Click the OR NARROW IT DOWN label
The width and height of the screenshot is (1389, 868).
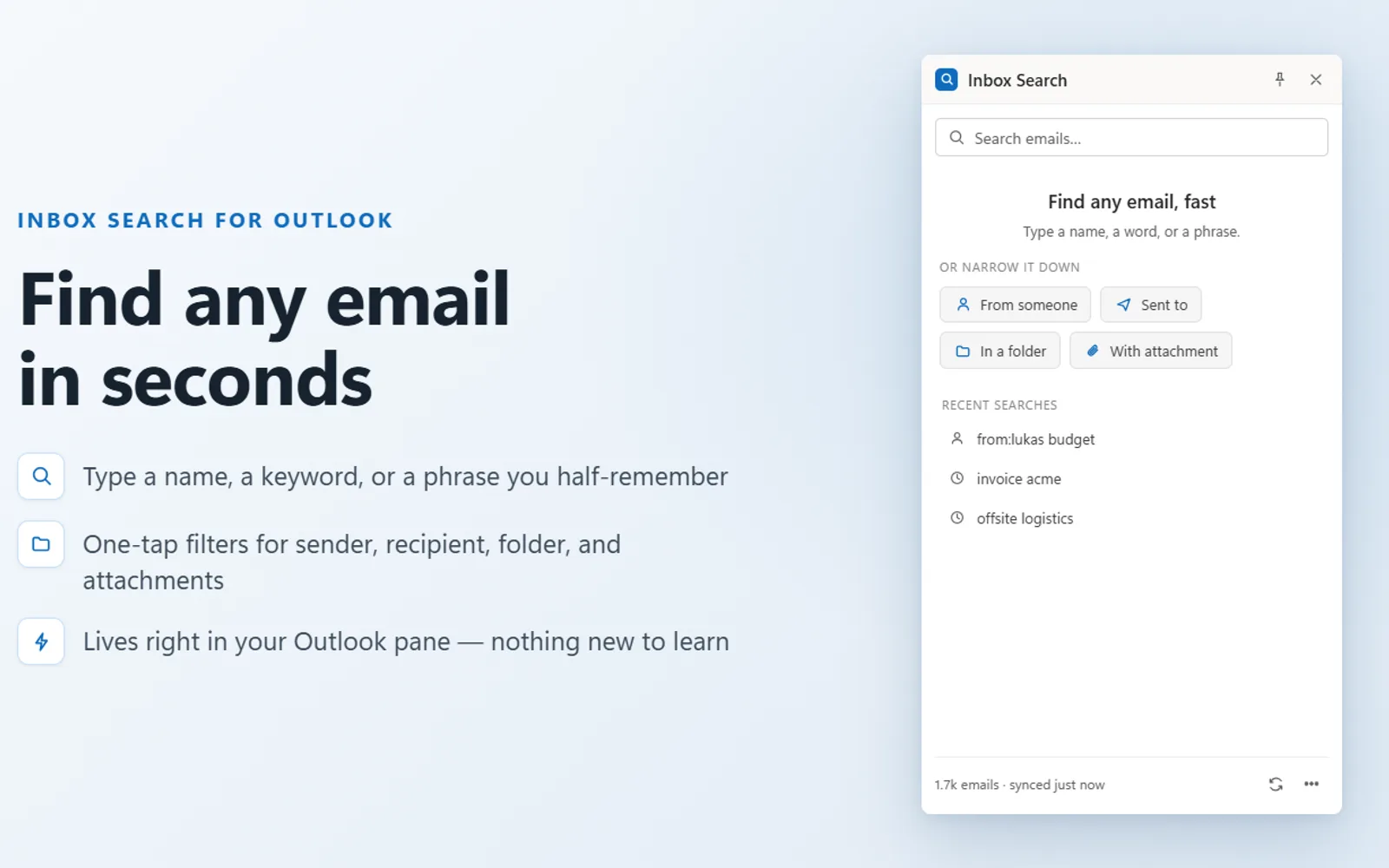tap(1010, 267)
